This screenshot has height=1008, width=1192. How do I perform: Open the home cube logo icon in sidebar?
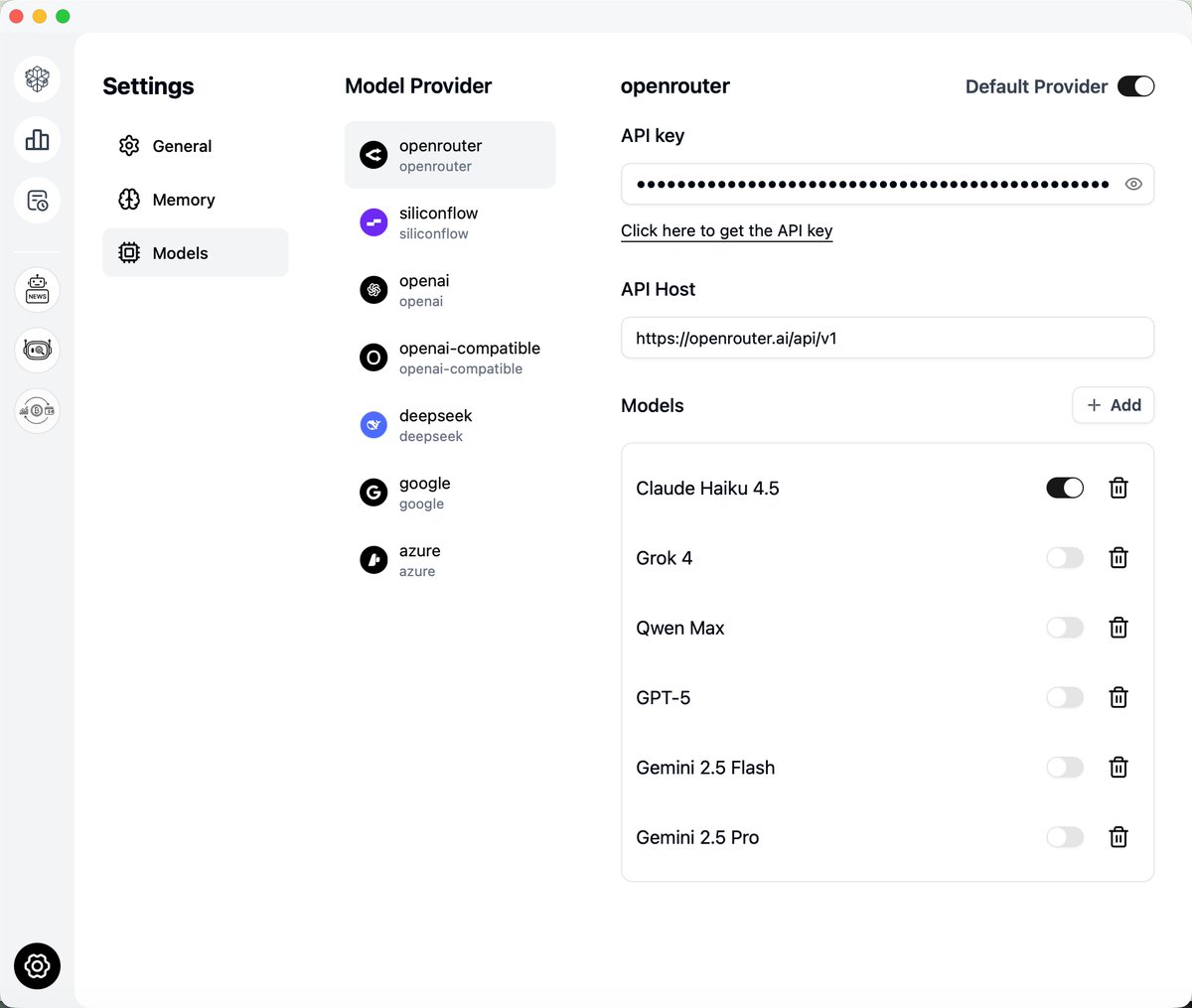pos(38,79)
